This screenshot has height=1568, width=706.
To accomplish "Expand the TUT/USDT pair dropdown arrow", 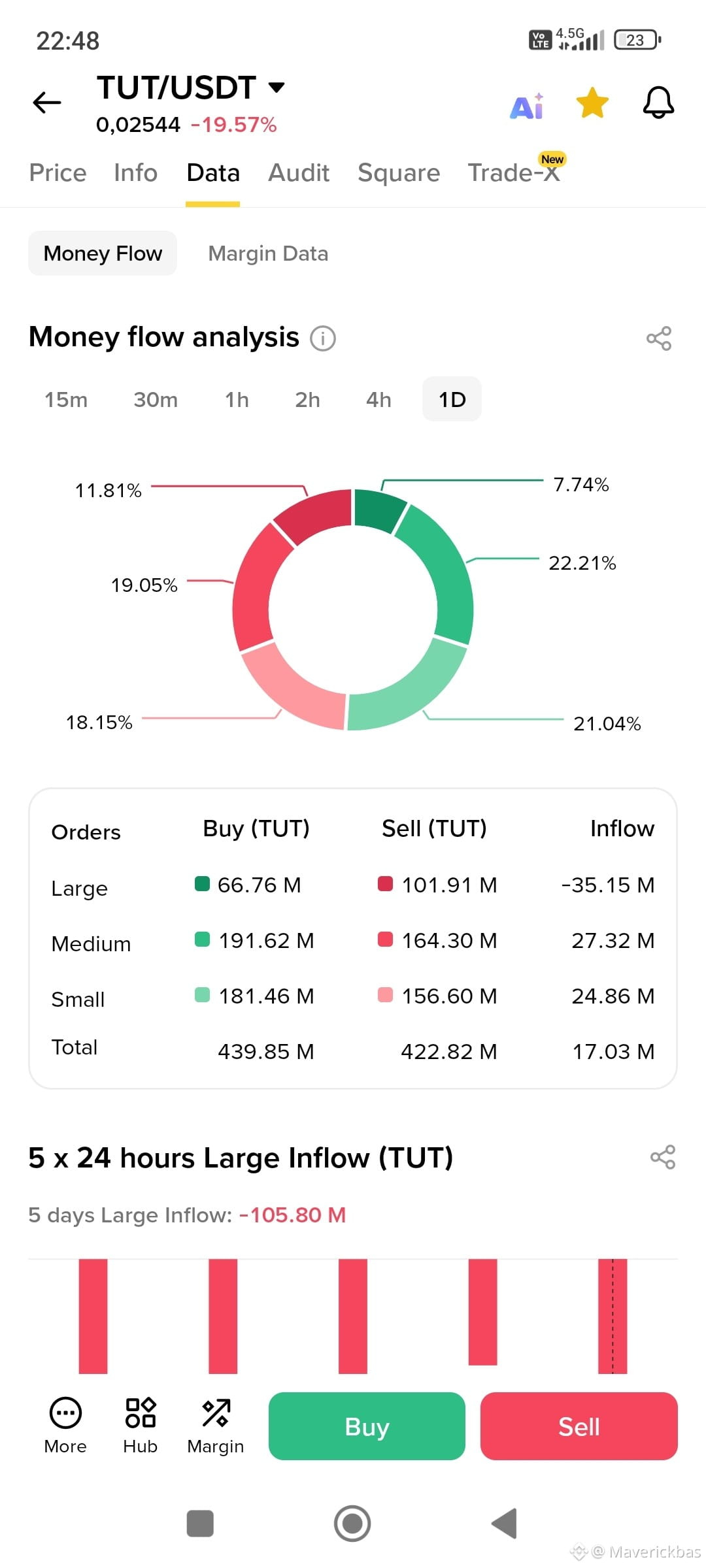I will [x=277, y=88].
